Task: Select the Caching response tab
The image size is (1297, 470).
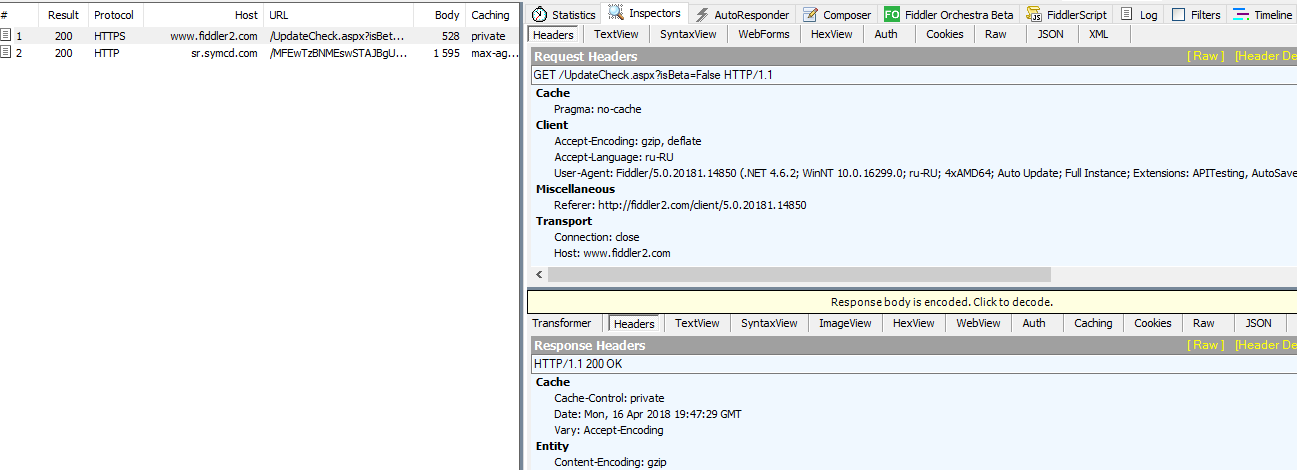Action: pos(1093,323)
